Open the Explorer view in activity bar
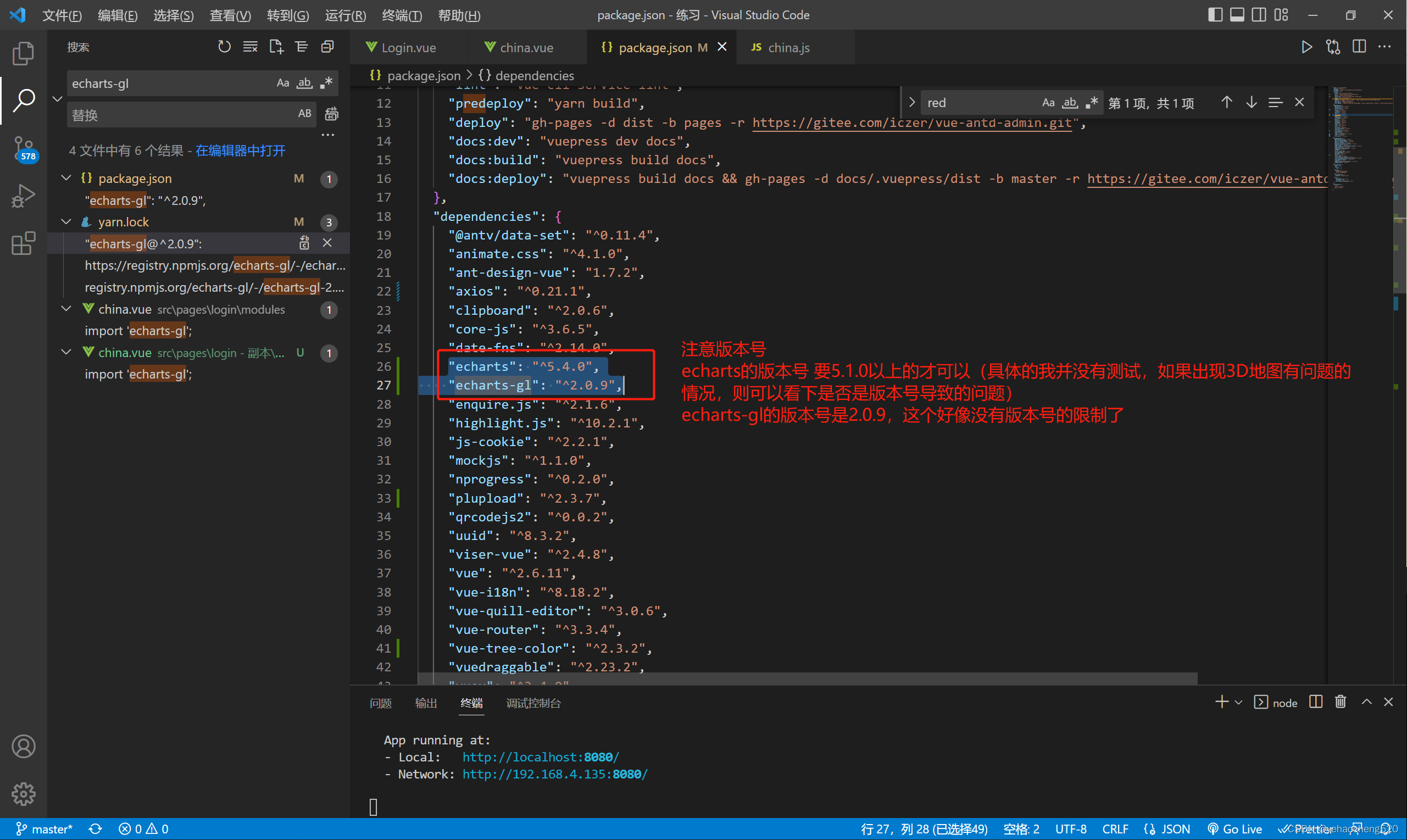This screenshot has width=1407, height=840. click(23, 53)
